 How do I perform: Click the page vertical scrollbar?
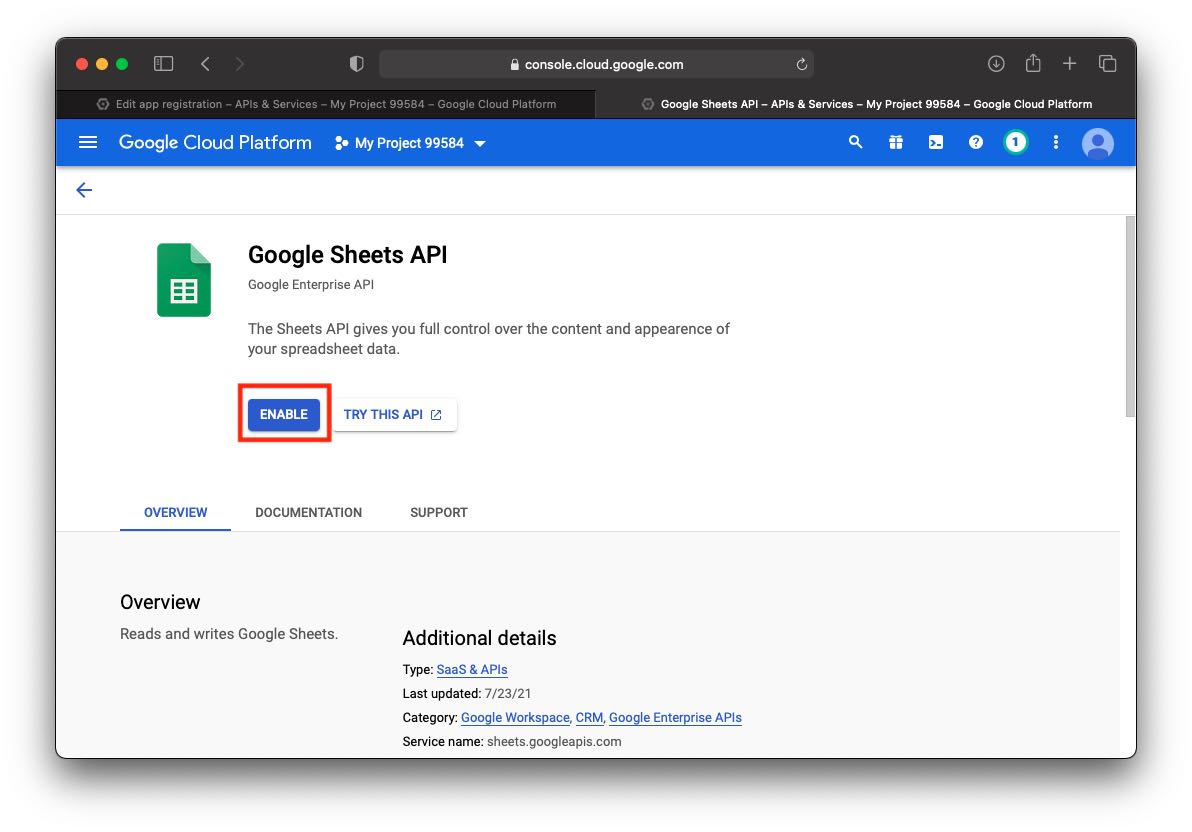(x=1130, y=316)
